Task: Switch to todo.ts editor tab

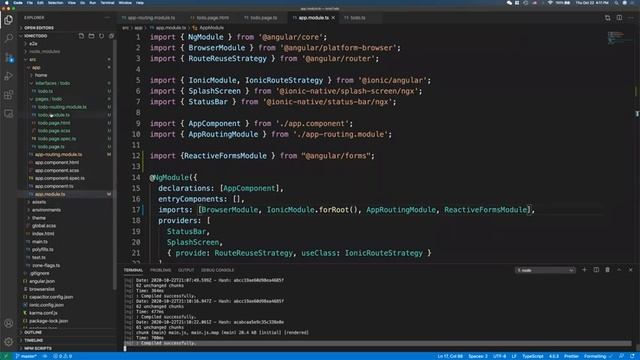Action: click(357, 18)
